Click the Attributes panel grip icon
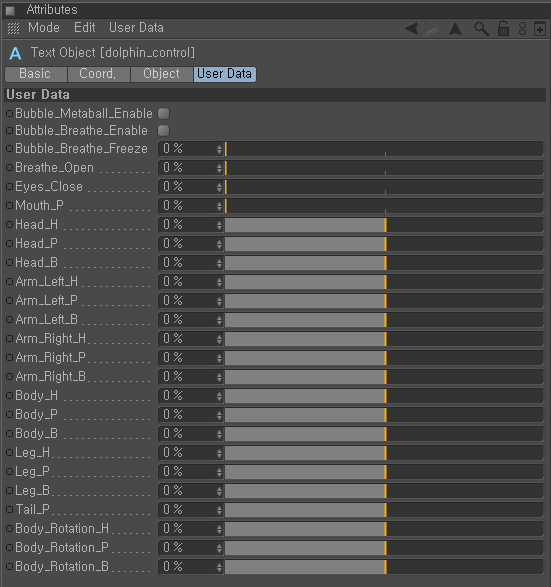This screenshot has width=551, height=587. pos(10,10)
